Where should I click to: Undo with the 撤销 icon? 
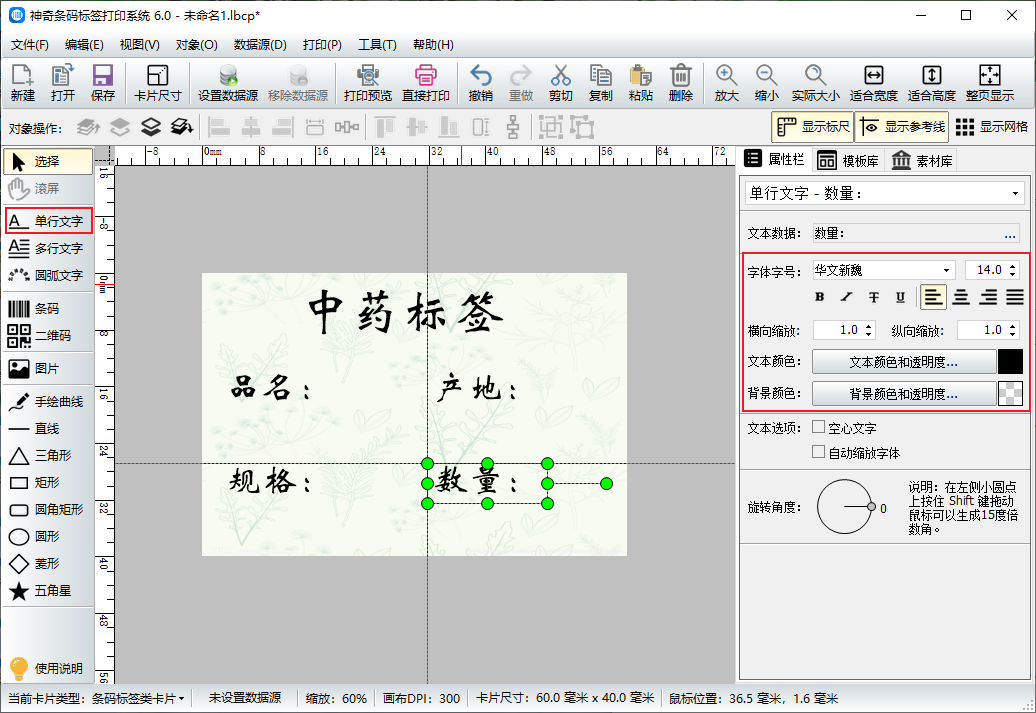480,83
